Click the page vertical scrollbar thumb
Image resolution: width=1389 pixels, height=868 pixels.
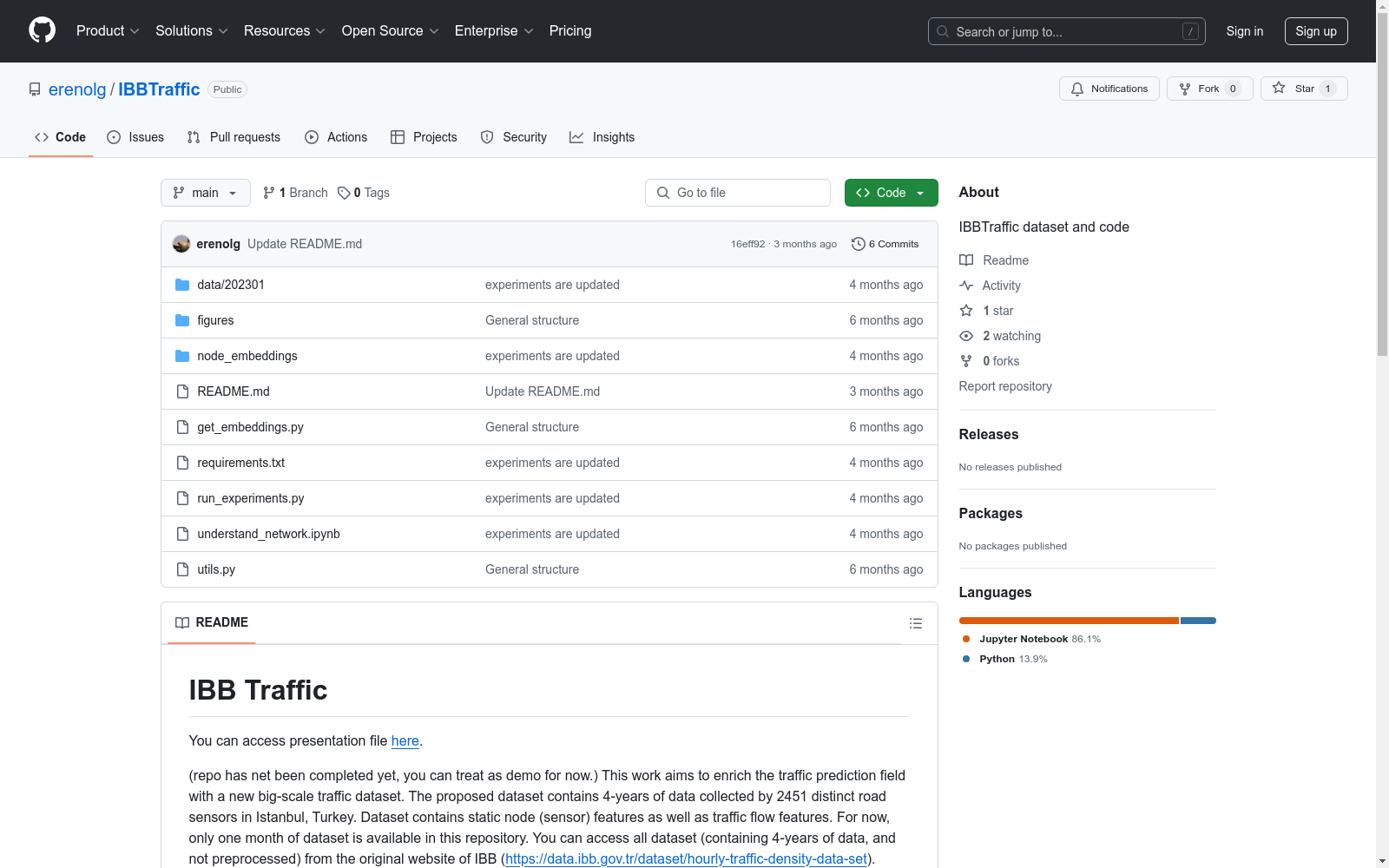(1382, 182)
